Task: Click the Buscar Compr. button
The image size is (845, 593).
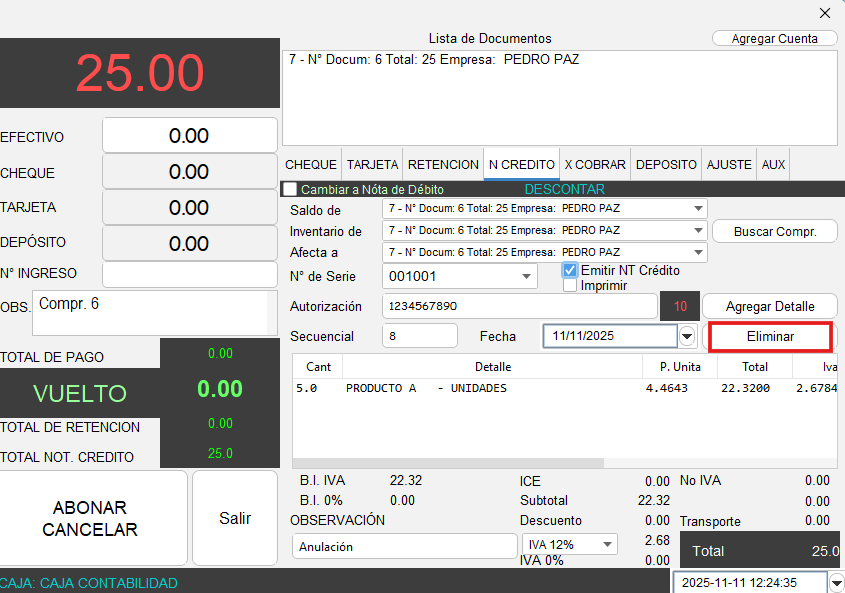Action: coord(775,231)
